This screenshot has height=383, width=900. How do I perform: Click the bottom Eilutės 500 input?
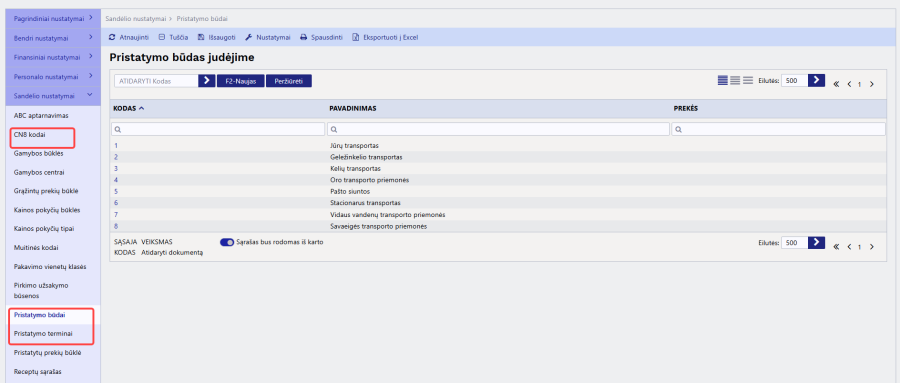coord(794,243)
